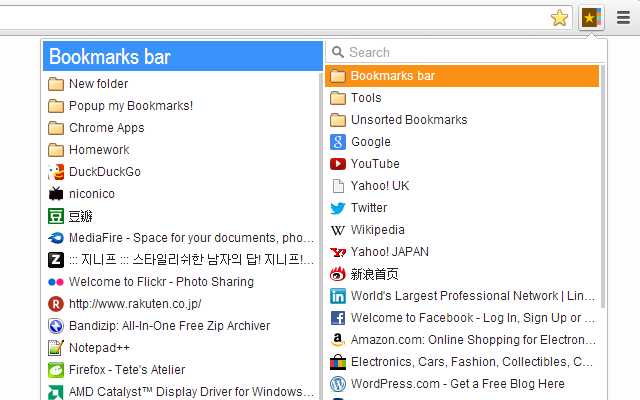Click the Facebook favicon
The width and height of the screenshot is (640, 400).
338,318
